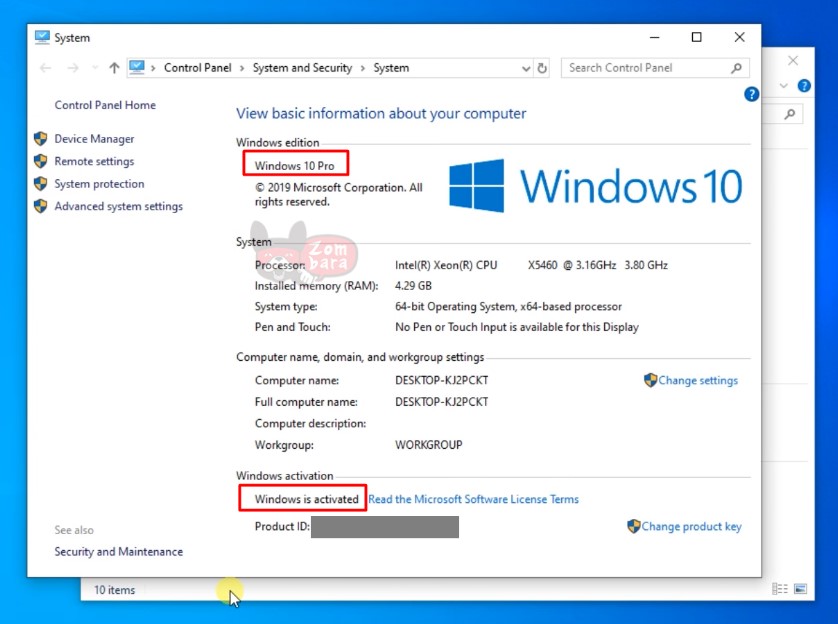Screen dimensions: 838x624
Task: Expand the chevron before Control Panel breadcrumb
Action: point(153,68)
